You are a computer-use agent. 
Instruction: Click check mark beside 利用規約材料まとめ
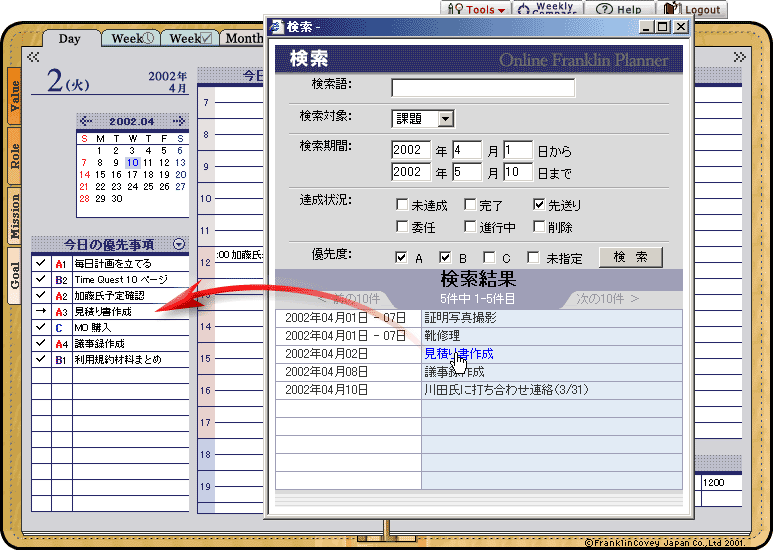pyautogui.click(x=41, y=359)
